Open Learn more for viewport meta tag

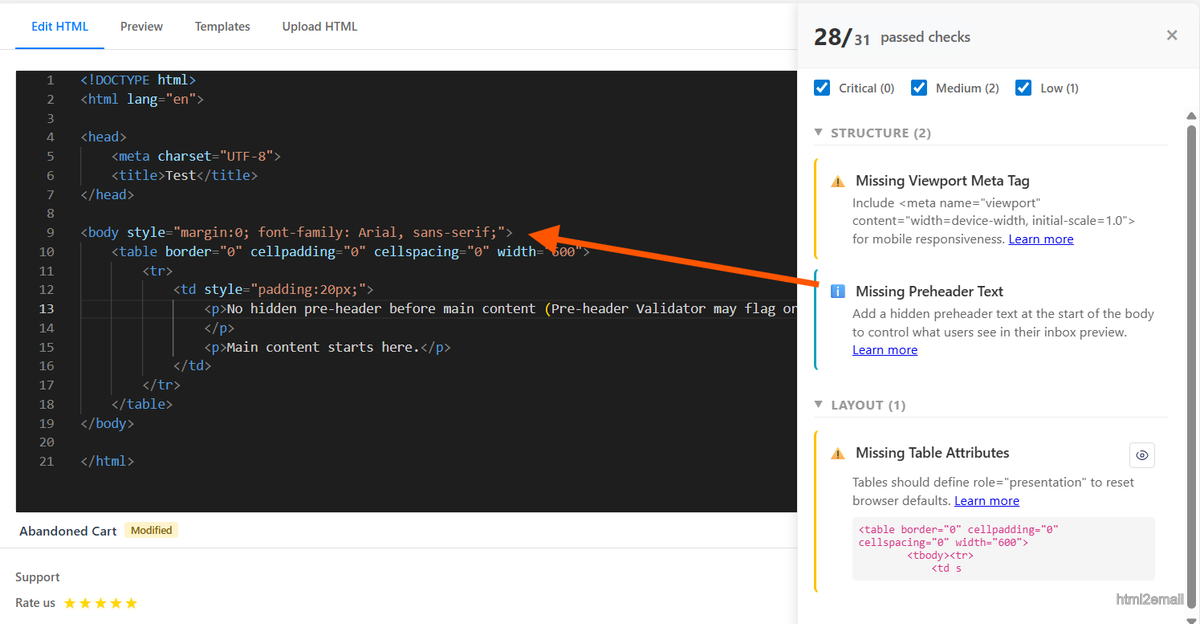point(1040,239)
